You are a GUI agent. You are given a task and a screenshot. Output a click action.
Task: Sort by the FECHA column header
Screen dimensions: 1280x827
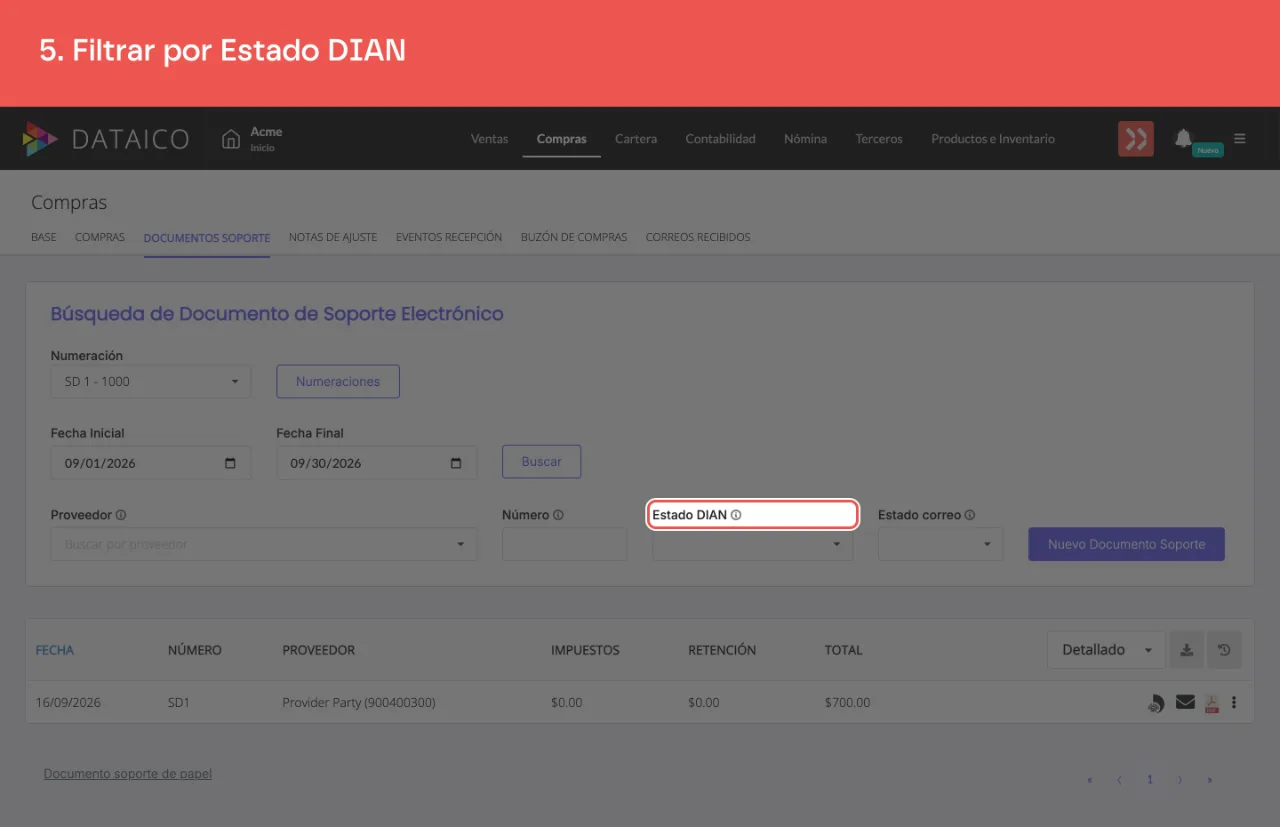(55, 650)
